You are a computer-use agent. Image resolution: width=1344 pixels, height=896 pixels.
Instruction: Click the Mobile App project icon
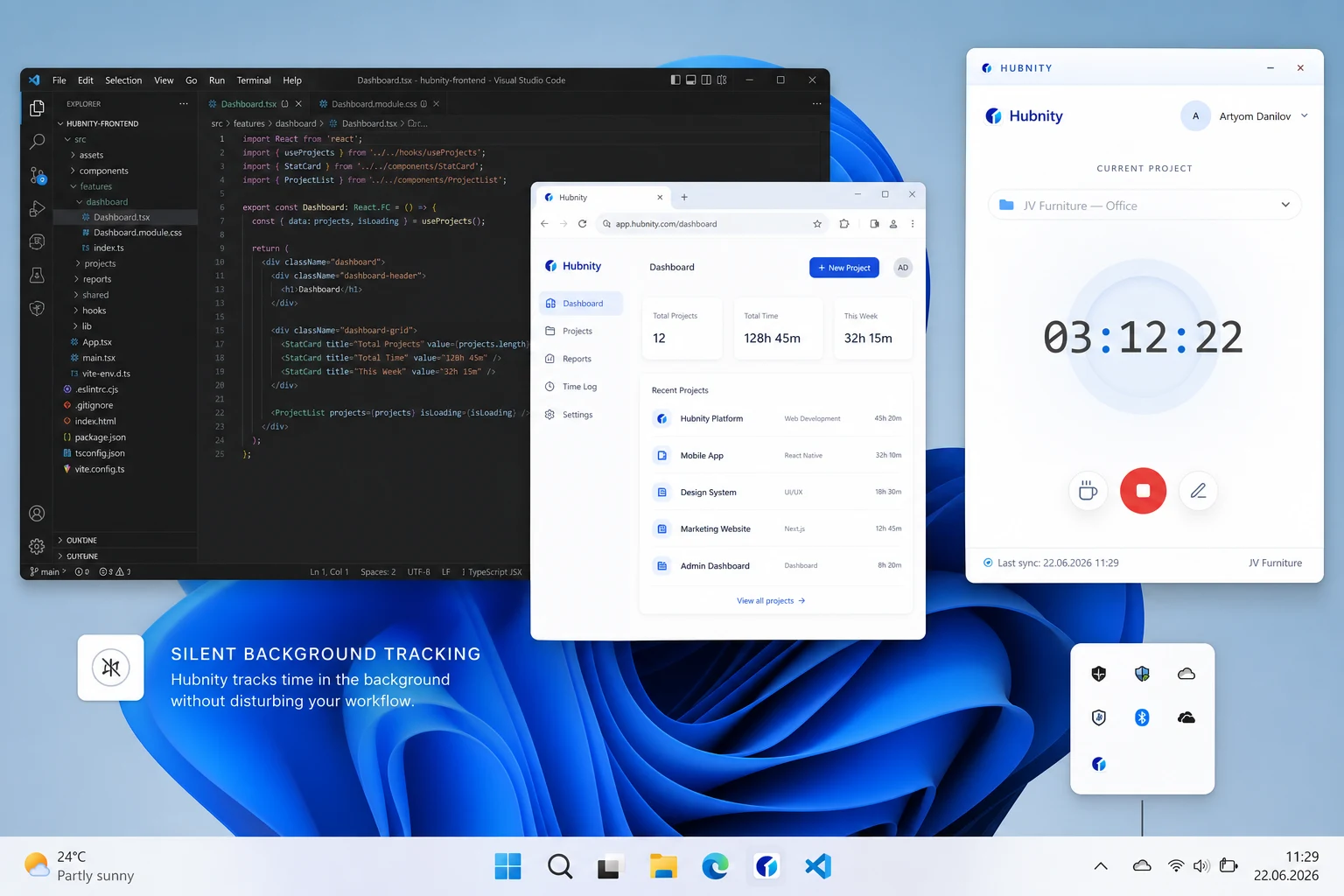point(661,456)
